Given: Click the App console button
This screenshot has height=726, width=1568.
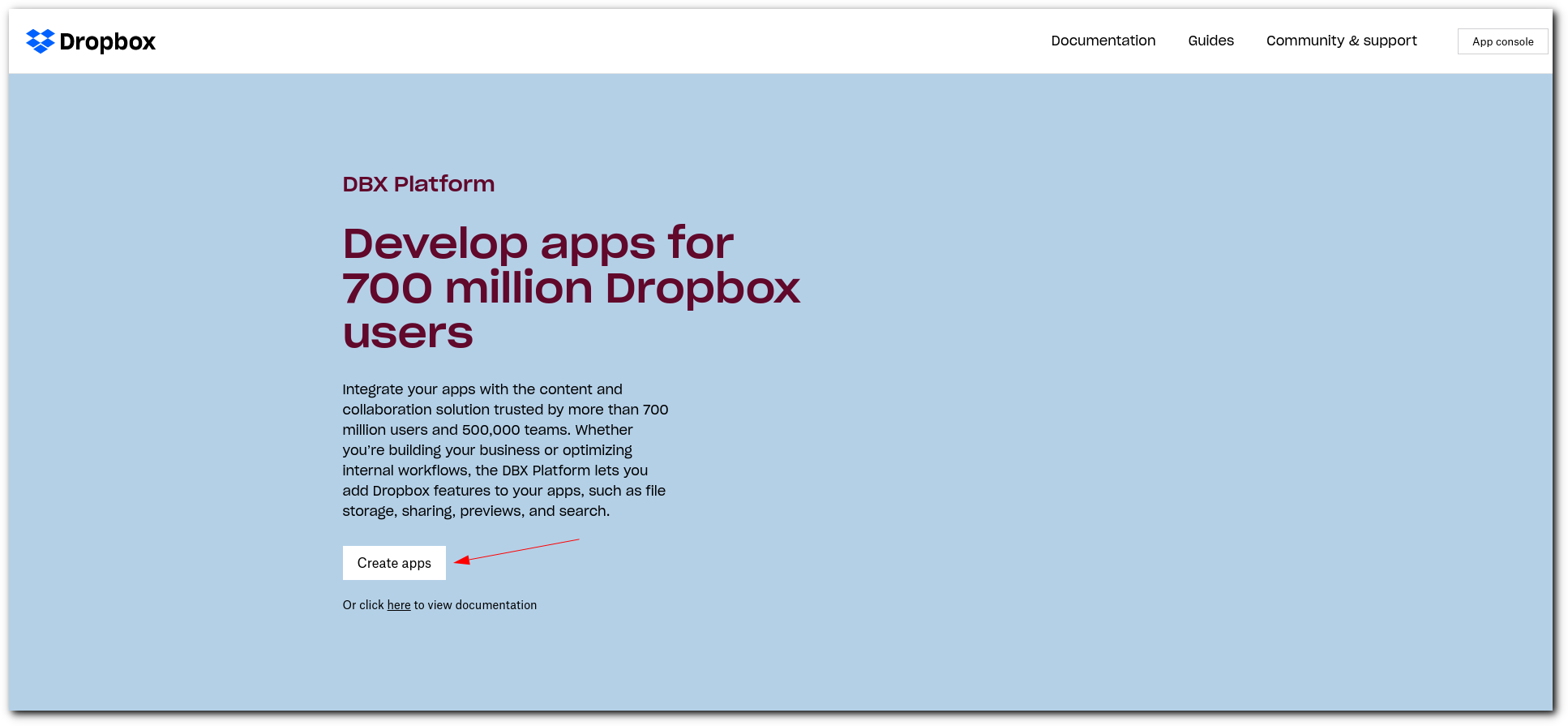Looking at the screenshot, I should [1502, 41].
